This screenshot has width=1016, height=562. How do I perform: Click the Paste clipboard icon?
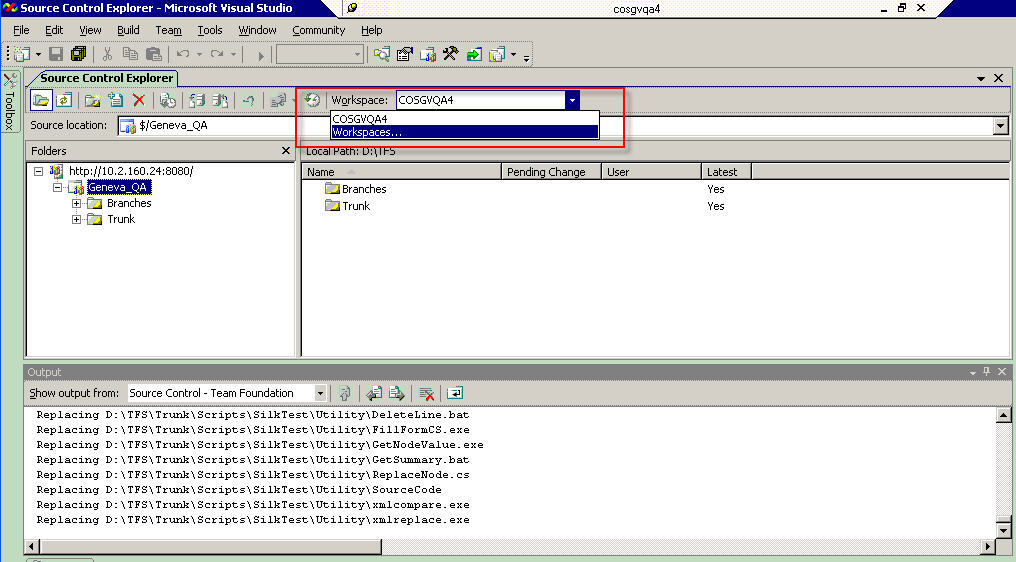(x=154, y=54)
